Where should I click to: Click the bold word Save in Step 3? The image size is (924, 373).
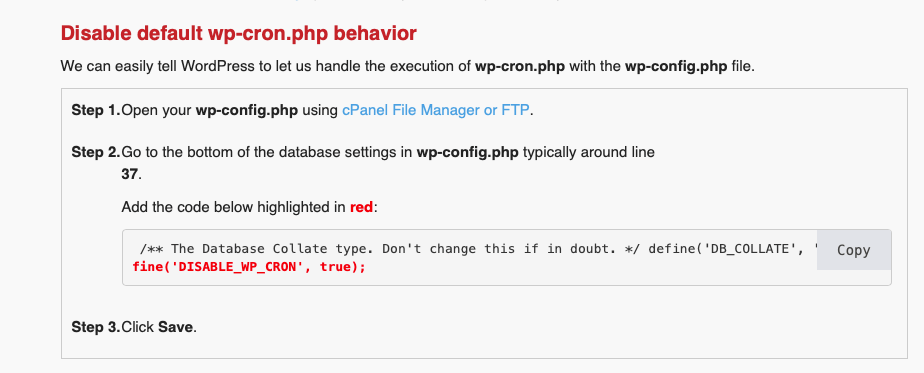tap(176, 327)
